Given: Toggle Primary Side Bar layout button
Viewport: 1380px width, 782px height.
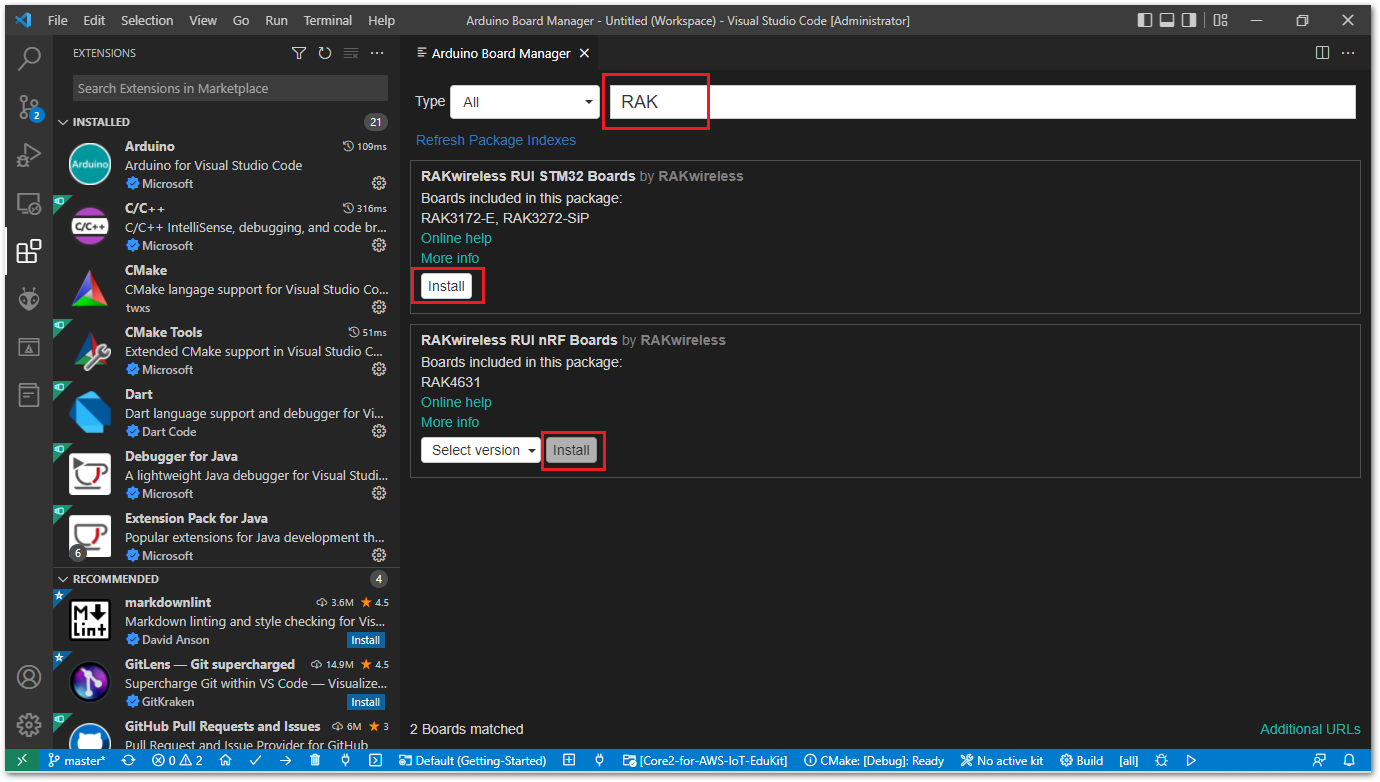Looking at the screenshot, I should click(x=1145, y=20).
